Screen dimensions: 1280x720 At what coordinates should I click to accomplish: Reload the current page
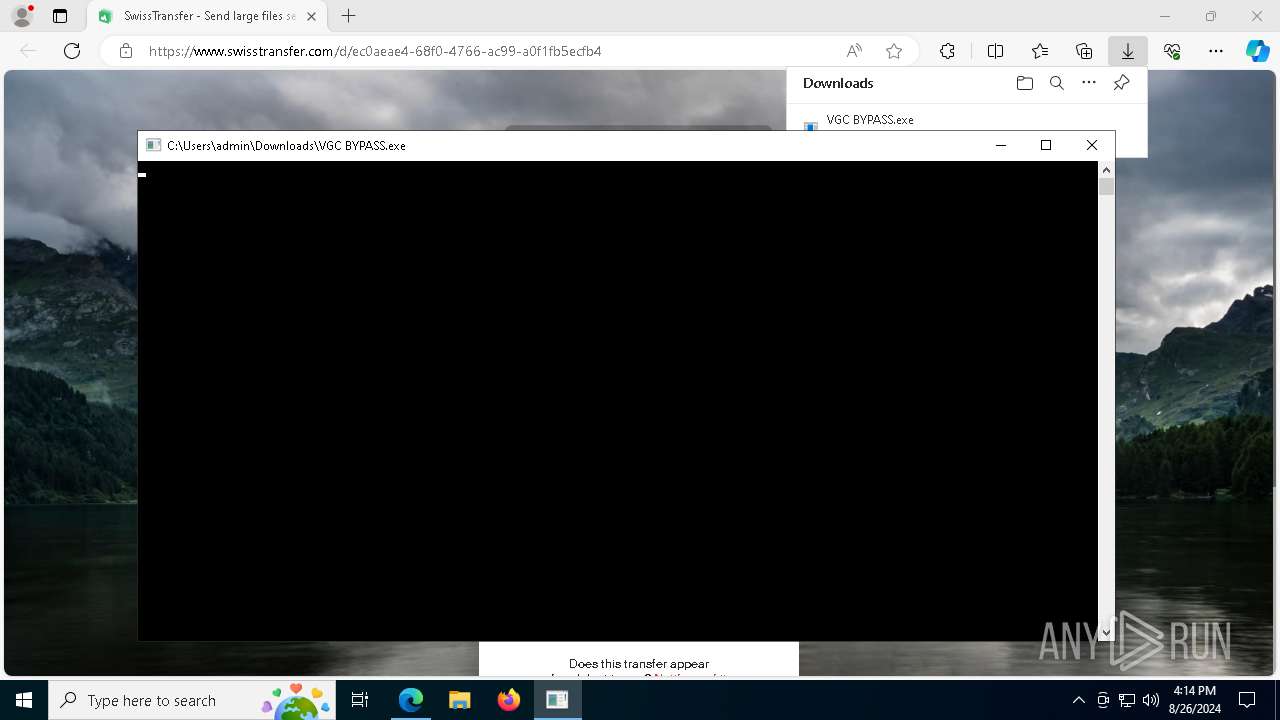[x=72, y=51]
